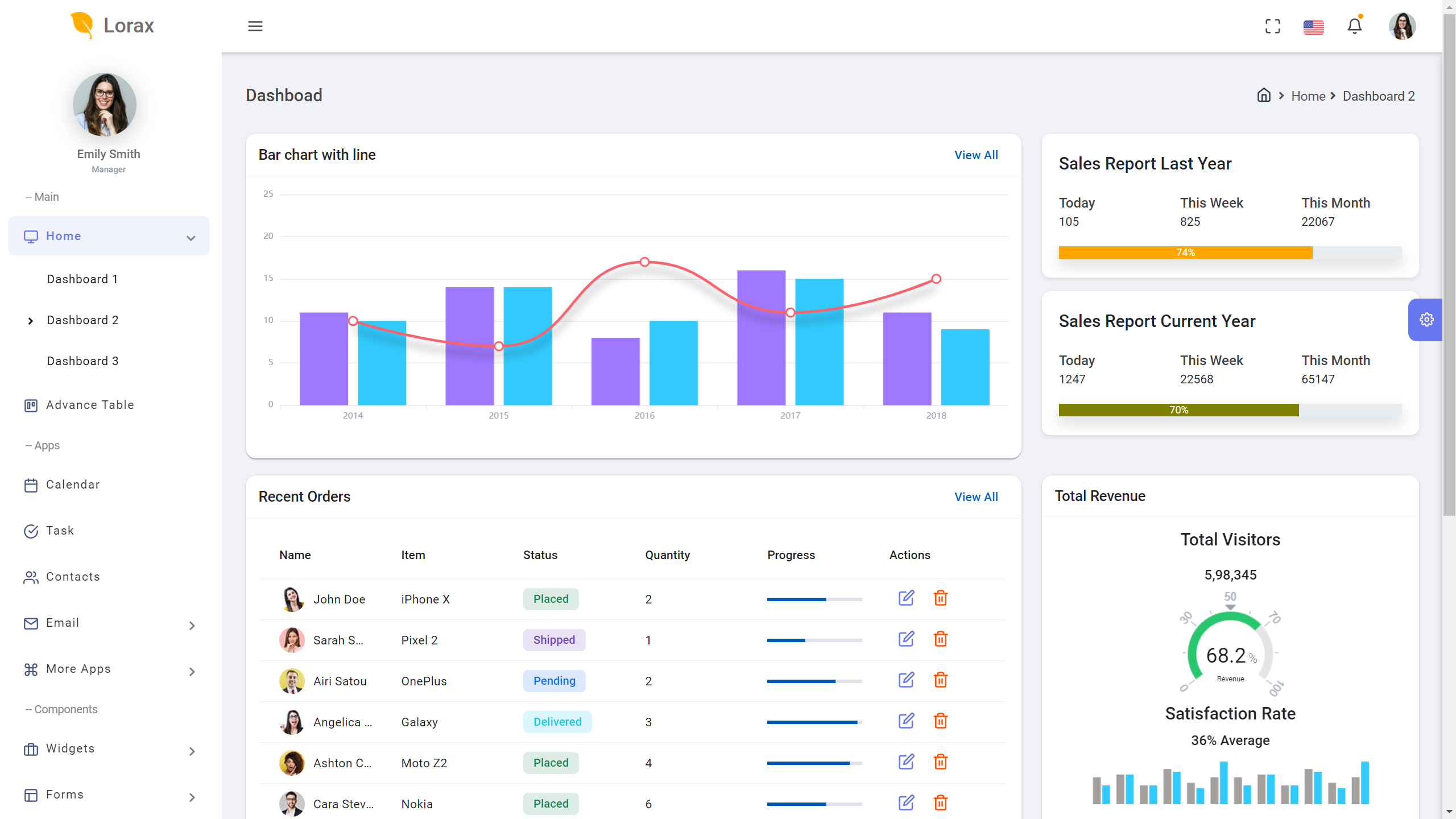Open the Task section in the sidebar

coord(60,530)
